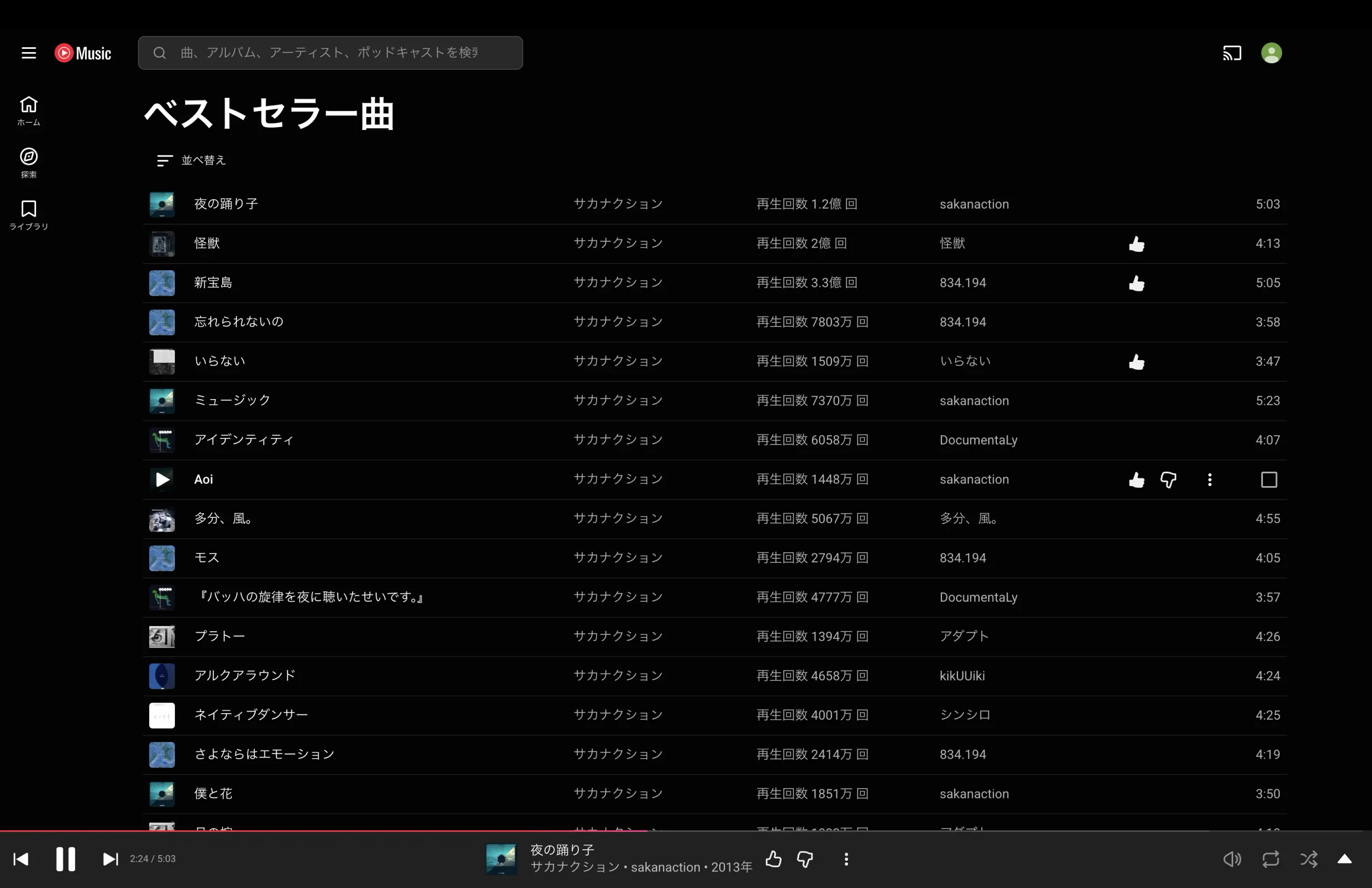This screenshot has height=888, width=1372.
Task: Click プラトー cover thumbnail
Action: coord(162,637)
